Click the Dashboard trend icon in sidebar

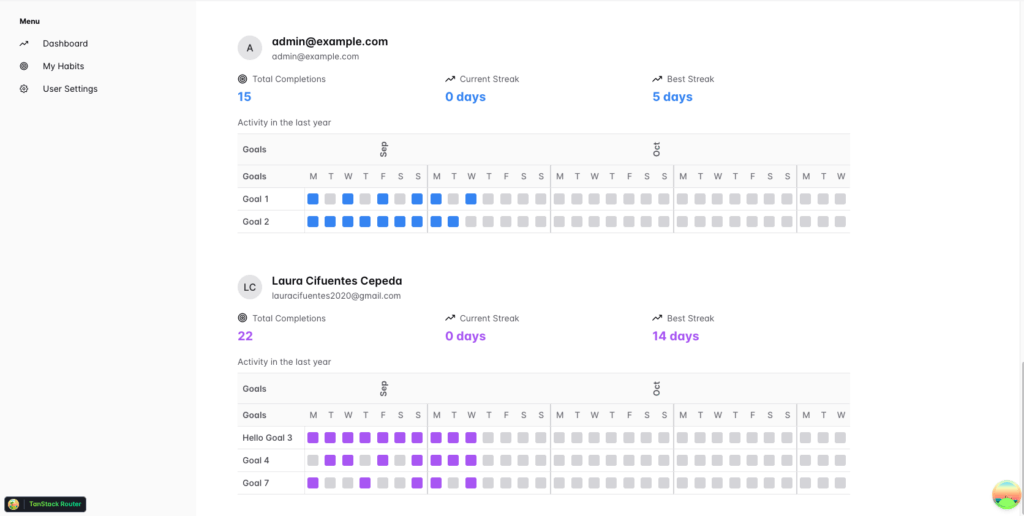(x=24, y=44)
